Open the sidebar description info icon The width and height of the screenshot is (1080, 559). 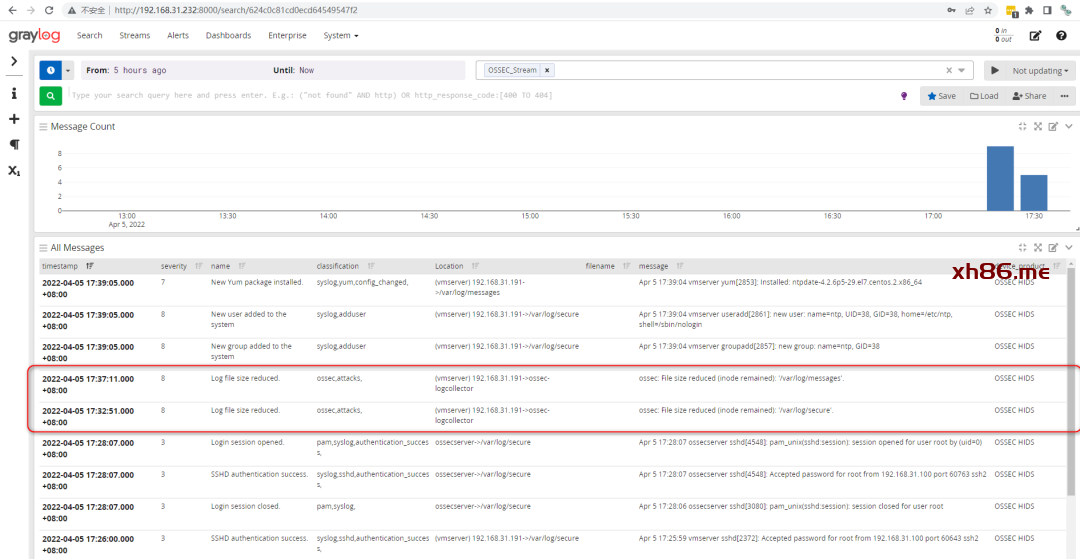[14, 93]
